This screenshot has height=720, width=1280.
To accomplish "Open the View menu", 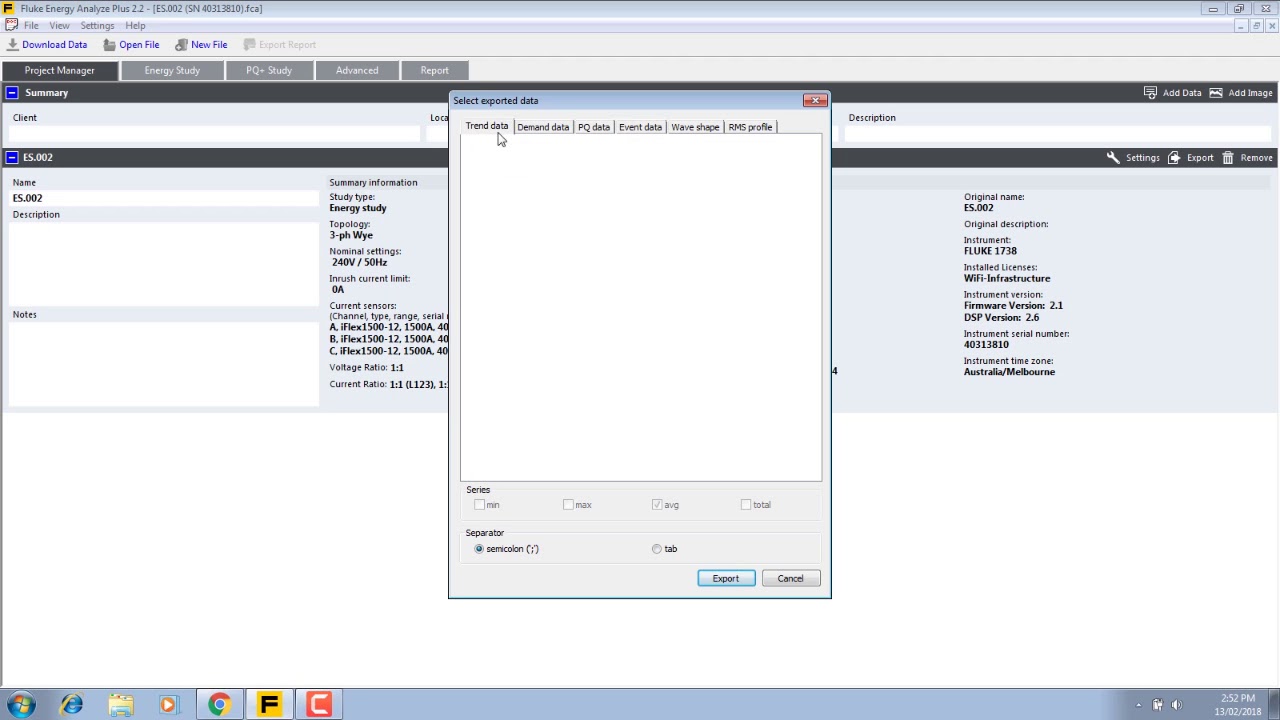I will click(59, 26).
